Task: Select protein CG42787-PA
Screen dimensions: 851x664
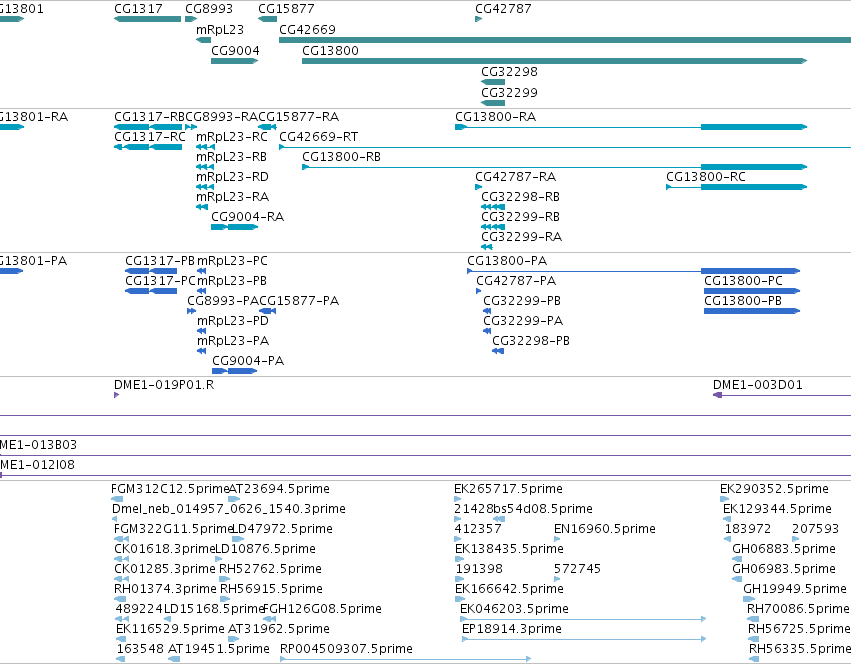Action: click(x=516, y=281)
